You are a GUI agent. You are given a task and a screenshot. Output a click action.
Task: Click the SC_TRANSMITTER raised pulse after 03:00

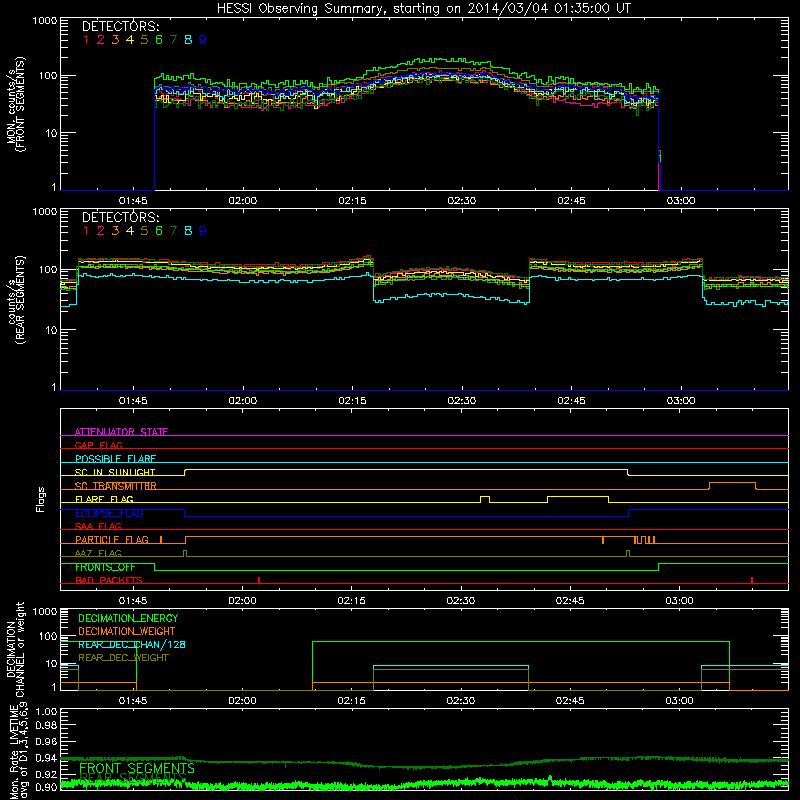coord(733,486)
